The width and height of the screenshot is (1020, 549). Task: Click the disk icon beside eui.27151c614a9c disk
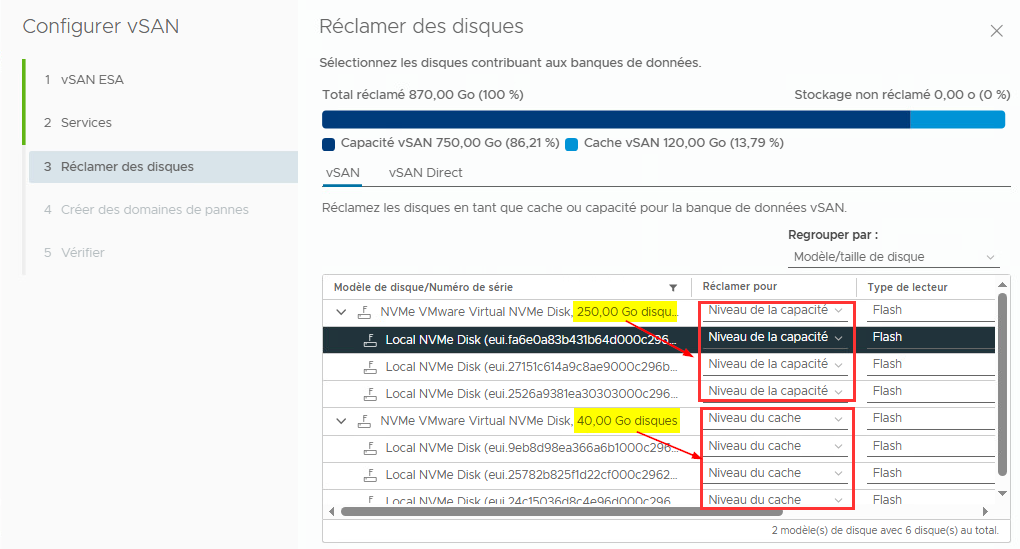(370, 367)
